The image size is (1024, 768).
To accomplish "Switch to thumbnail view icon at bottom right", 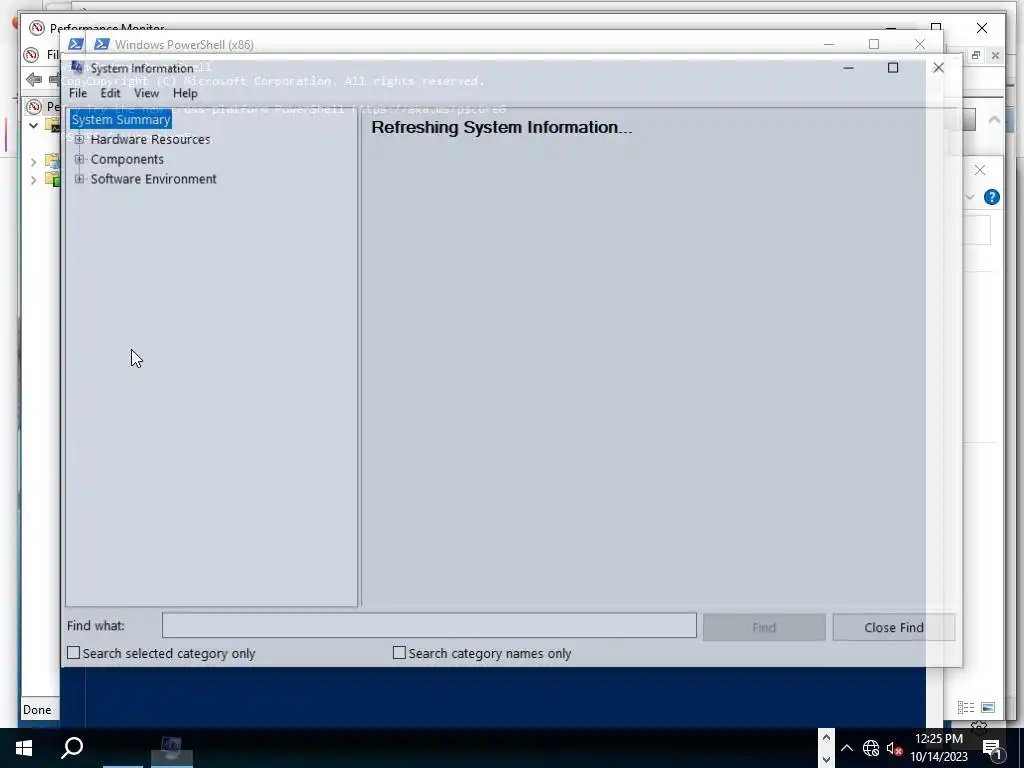I will click(x=987, y=707).
